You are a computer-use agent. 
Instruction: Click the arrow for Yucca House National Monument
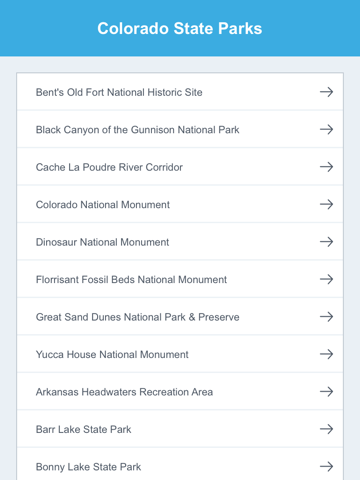326,354
